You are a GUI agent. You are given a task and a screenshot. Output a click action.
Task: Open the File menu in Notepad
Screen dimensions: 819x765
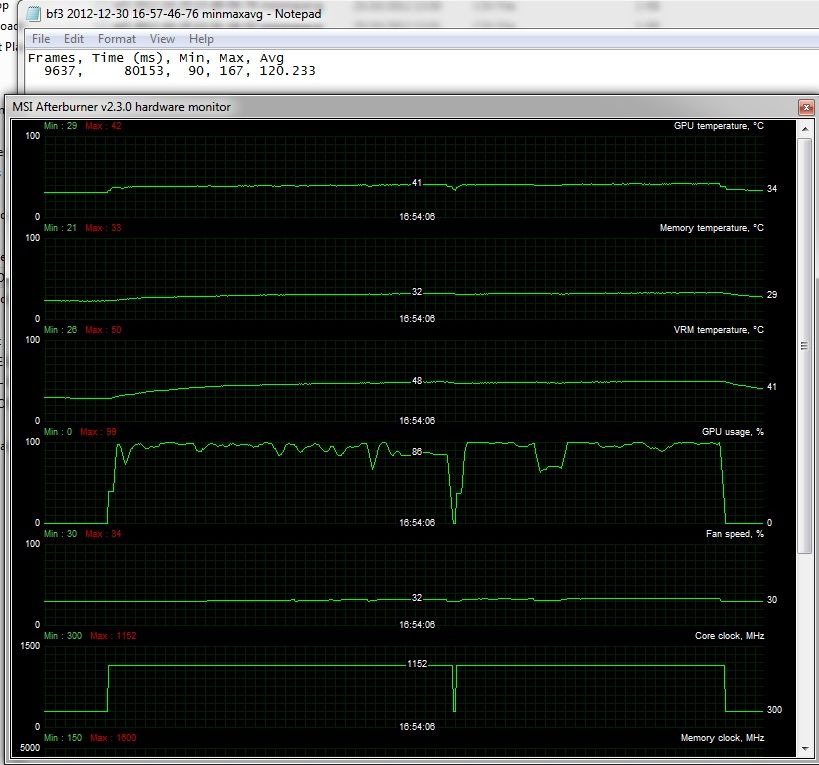pyautogui.click(x=41, y=39)
